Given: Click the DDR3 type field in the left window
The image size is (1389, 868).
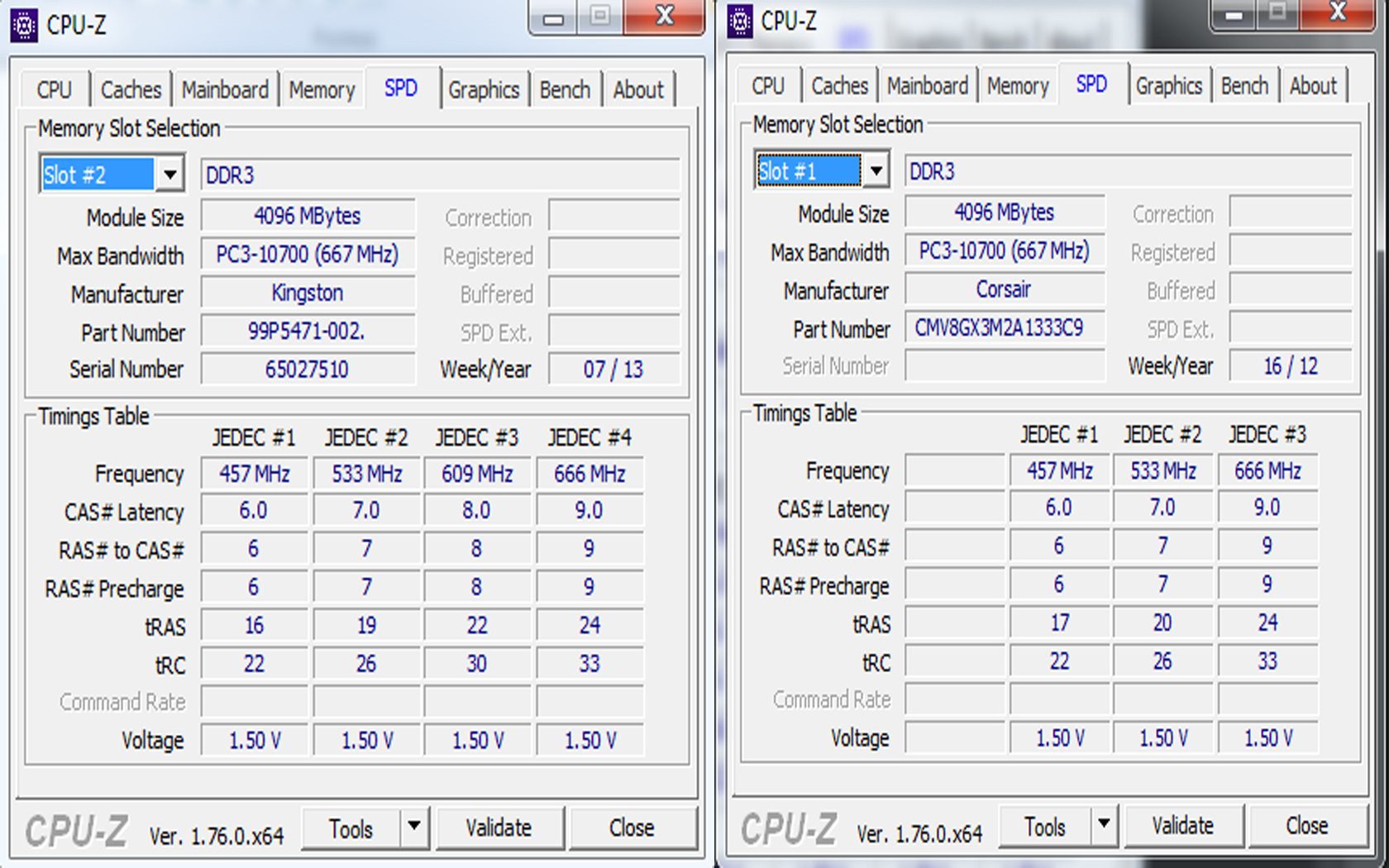Looking at the screenshot, I should (x=440, y=175).
